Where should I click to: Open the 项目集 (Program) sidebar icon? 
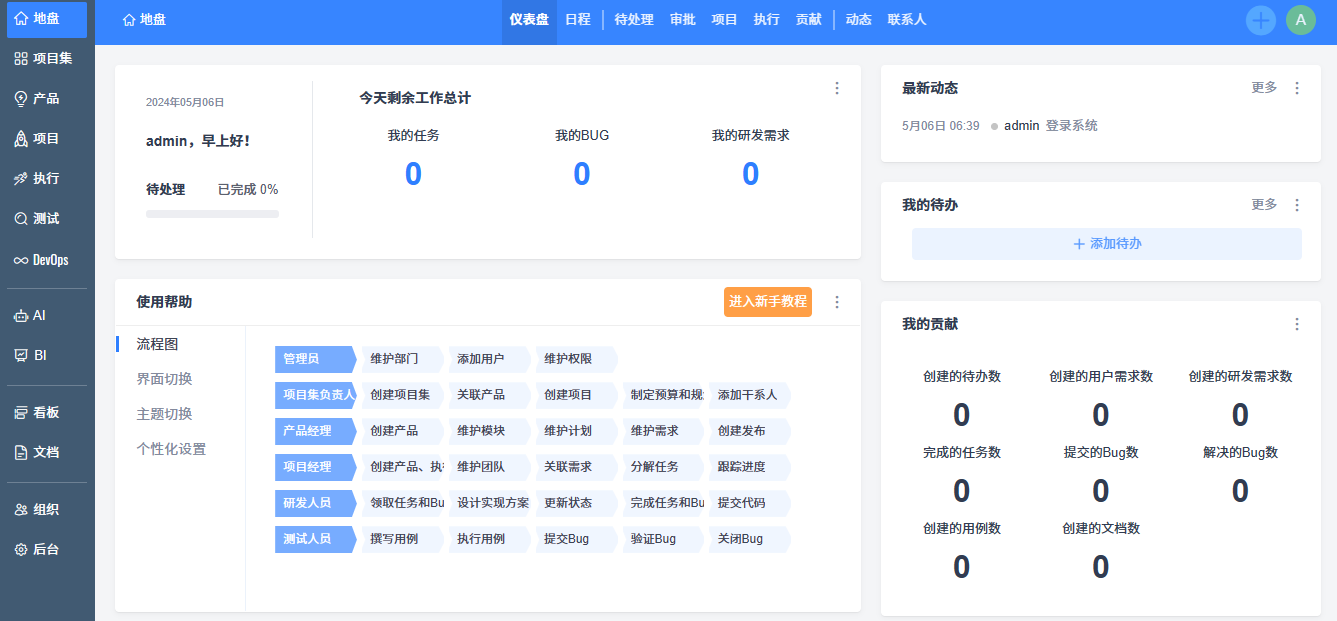pos(21,59)
